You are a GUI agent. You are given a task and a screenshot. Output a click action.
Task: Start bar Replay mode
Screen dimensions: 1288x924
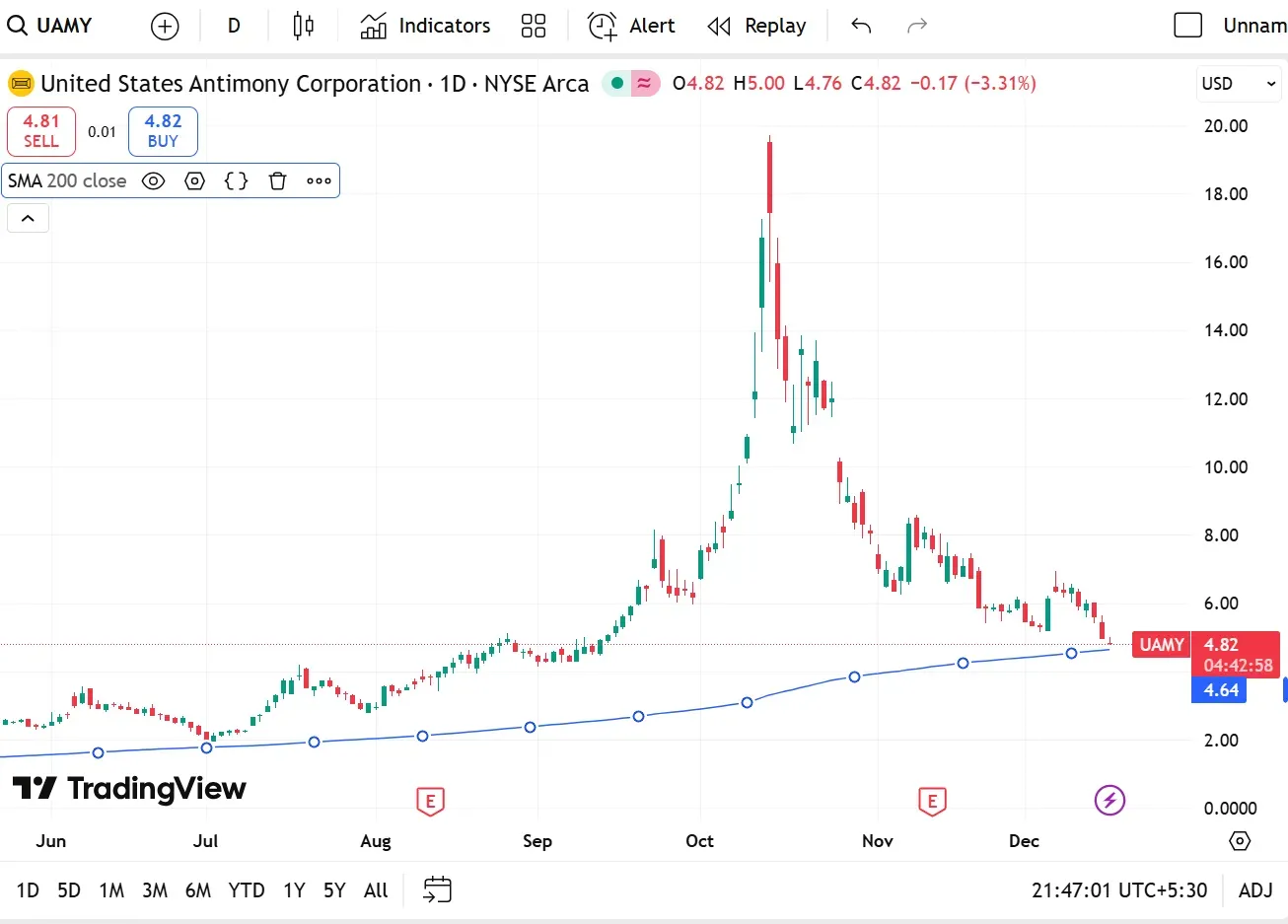(757, 26)
